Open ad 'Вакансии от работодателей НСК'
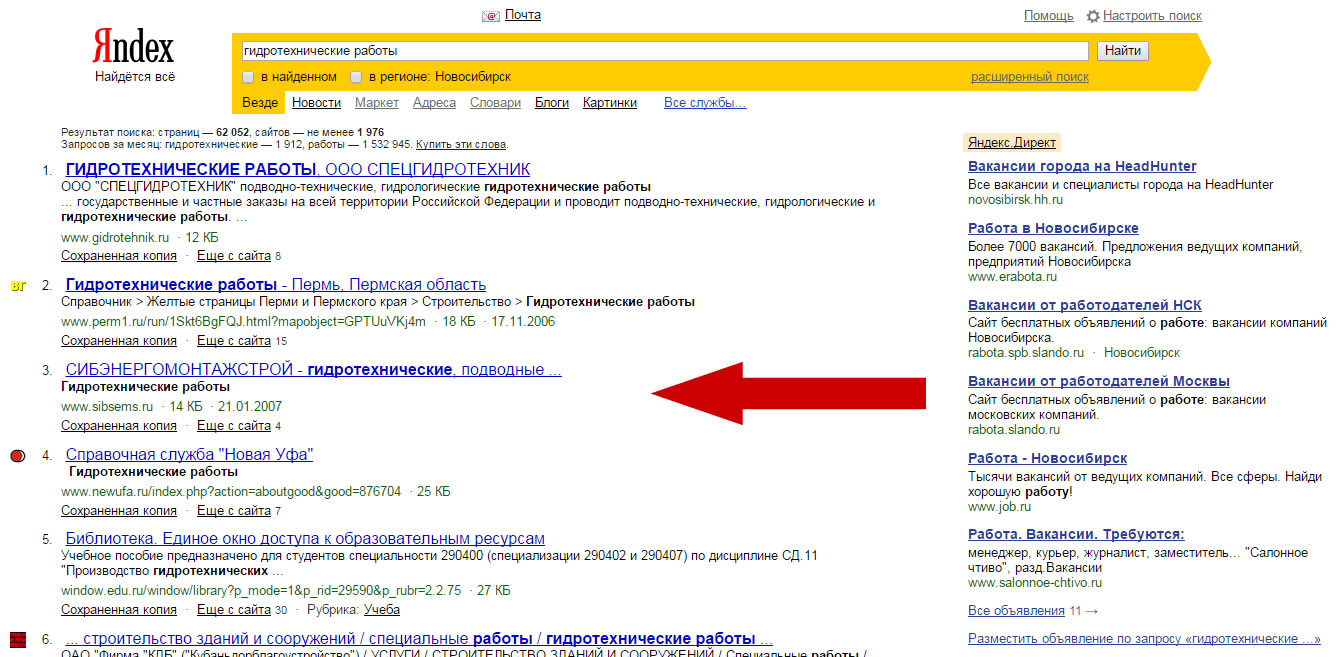1338x657 pixels. pos(1085,305)
